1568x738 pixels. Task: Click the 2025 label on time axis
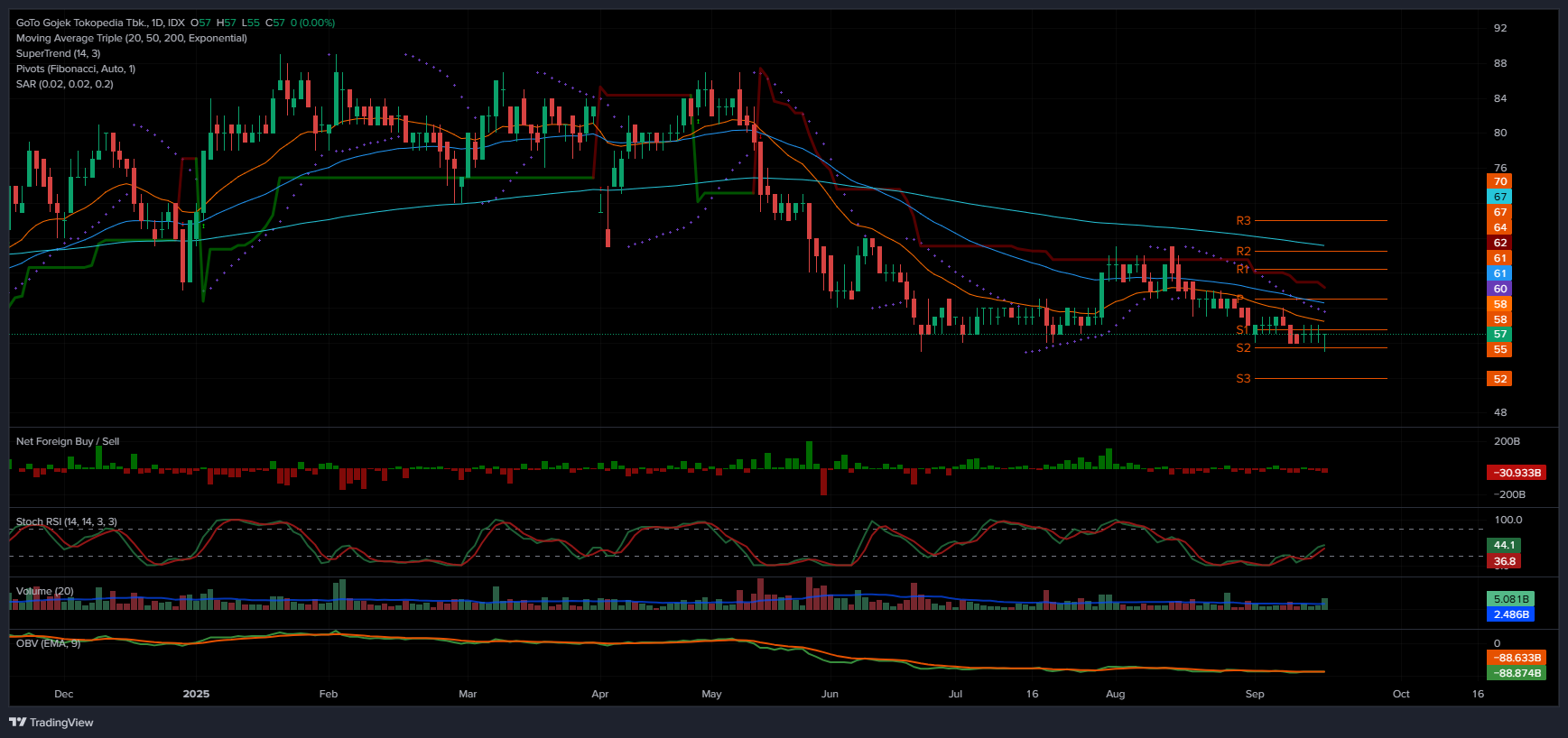tap(196, 694)
